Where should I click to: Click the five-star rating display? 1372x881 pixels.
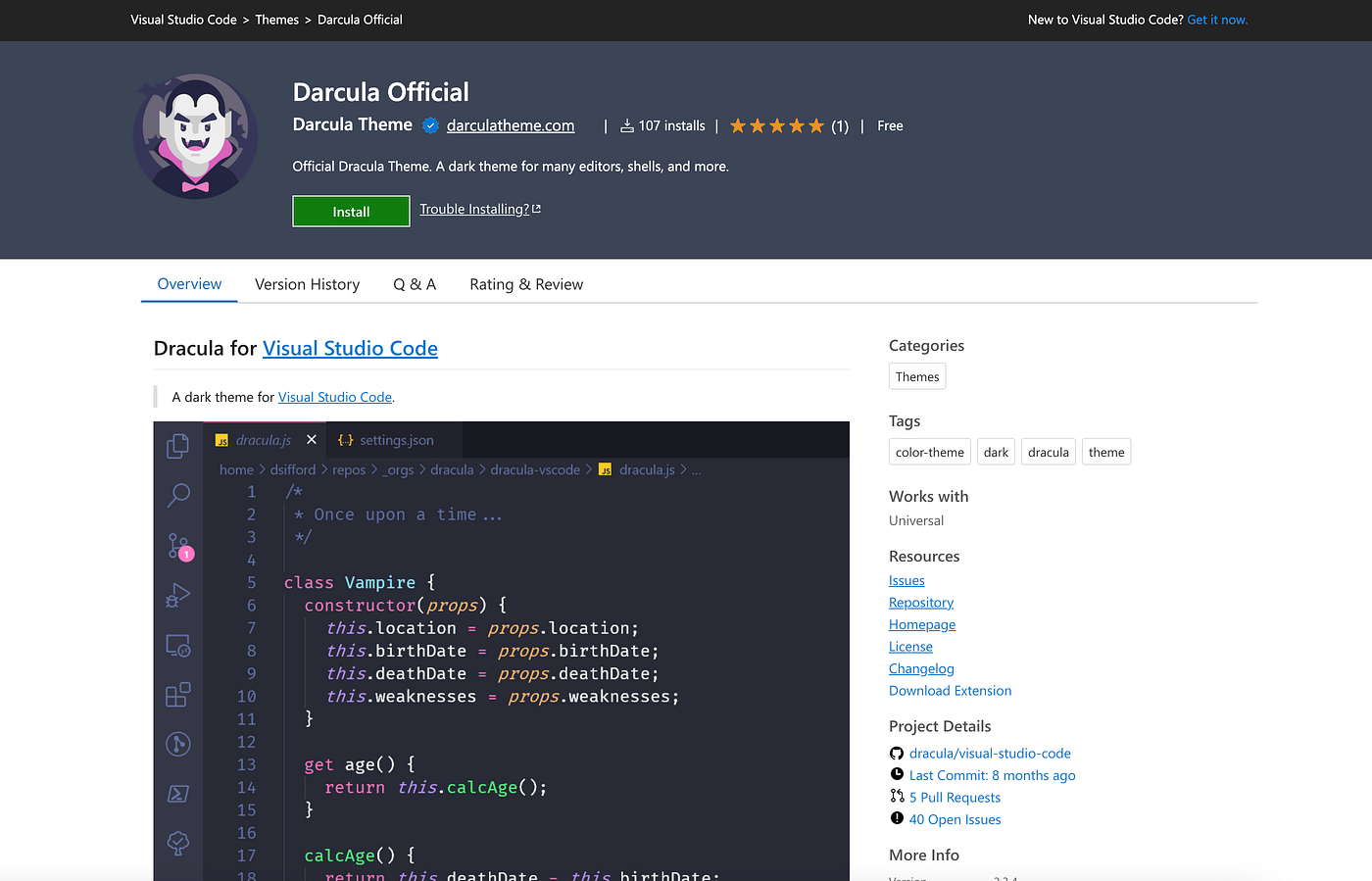(x=777, y=125)
